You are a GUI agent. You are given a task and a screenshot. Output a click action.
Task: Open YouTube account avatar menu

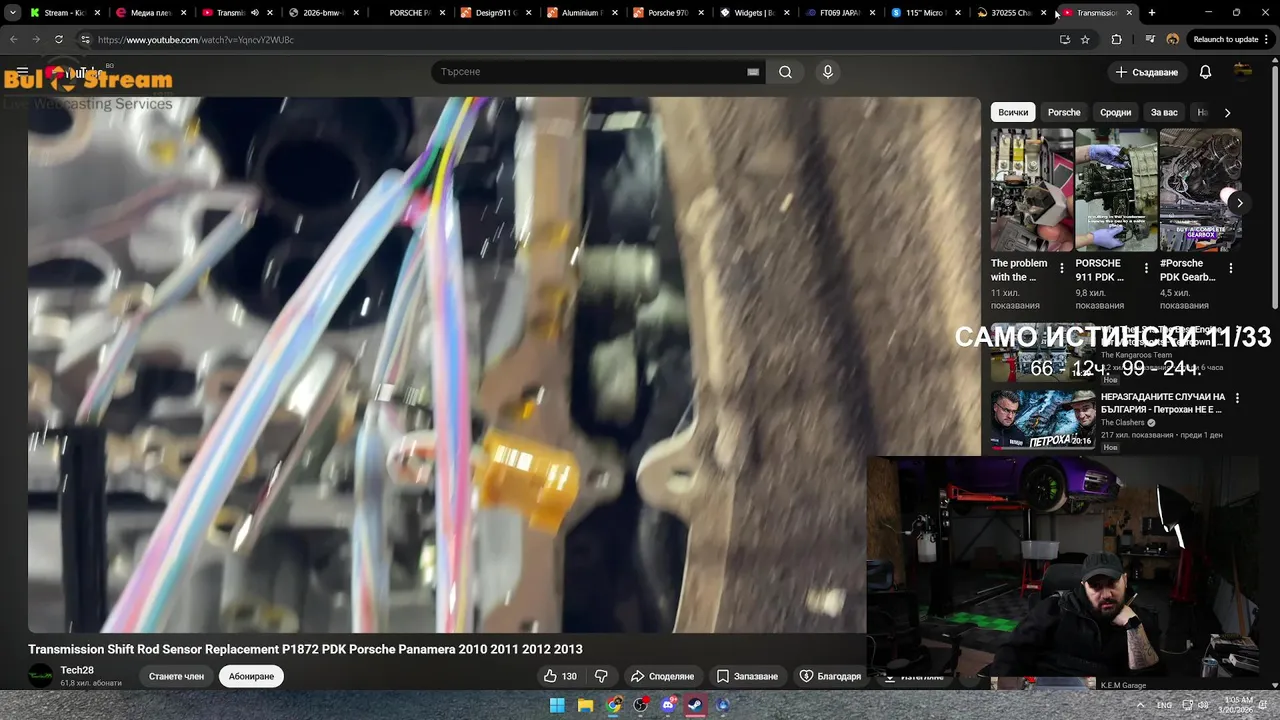click(x=1243, y=72)
